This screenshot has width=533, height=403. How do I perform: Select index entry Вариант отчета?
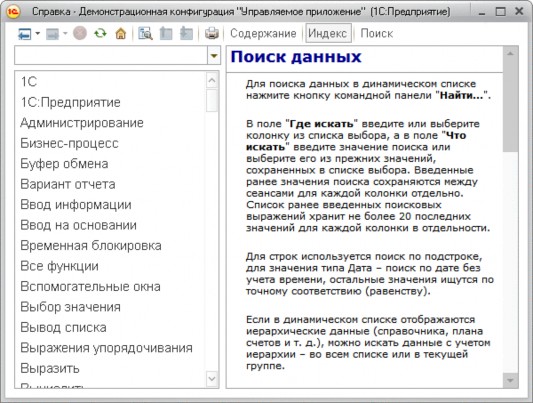[x=68, y=184]
